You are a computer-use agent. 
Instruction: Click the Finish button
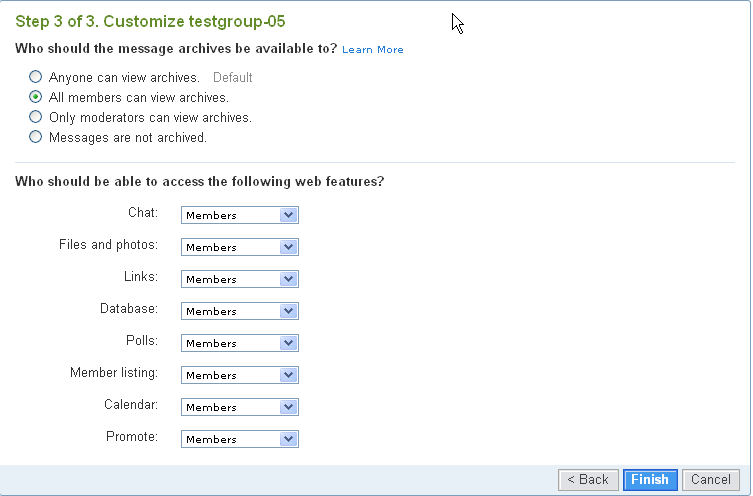tap(650, 480)
